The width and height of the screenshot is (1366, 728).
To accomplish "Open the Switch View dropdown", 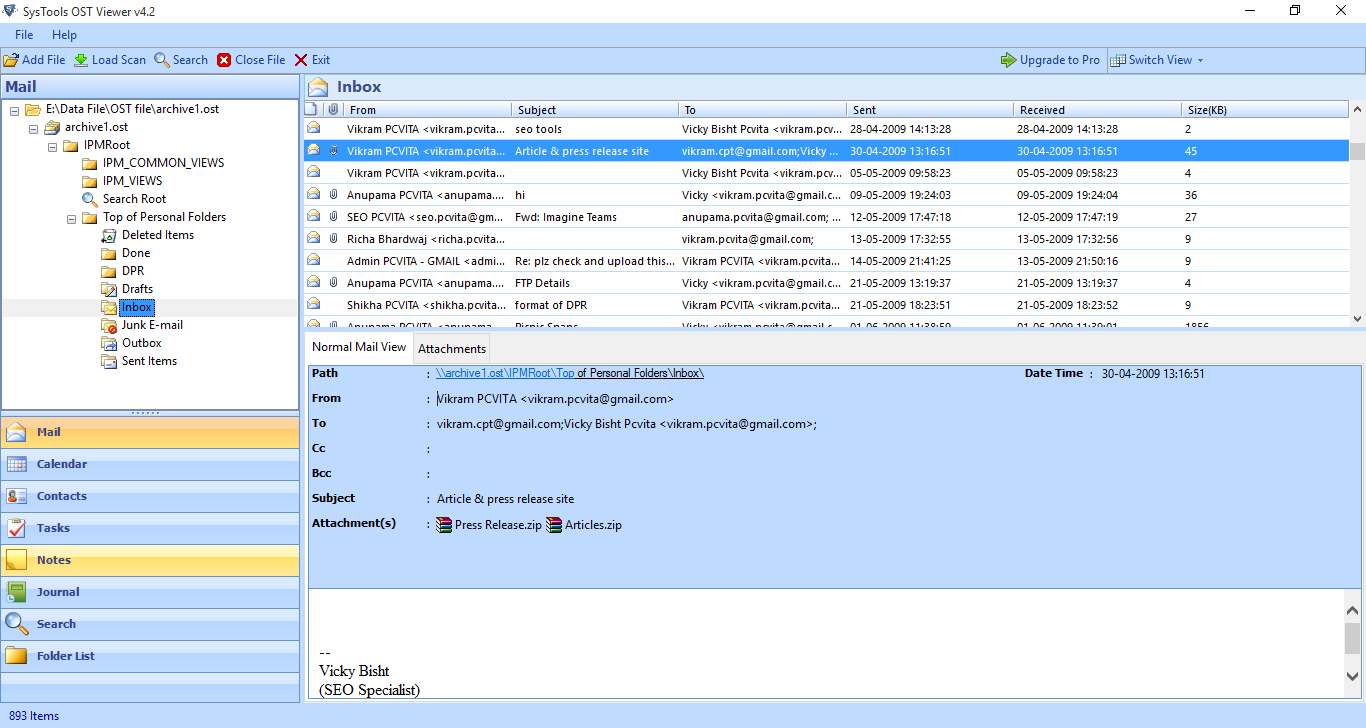I will 1157,60.
